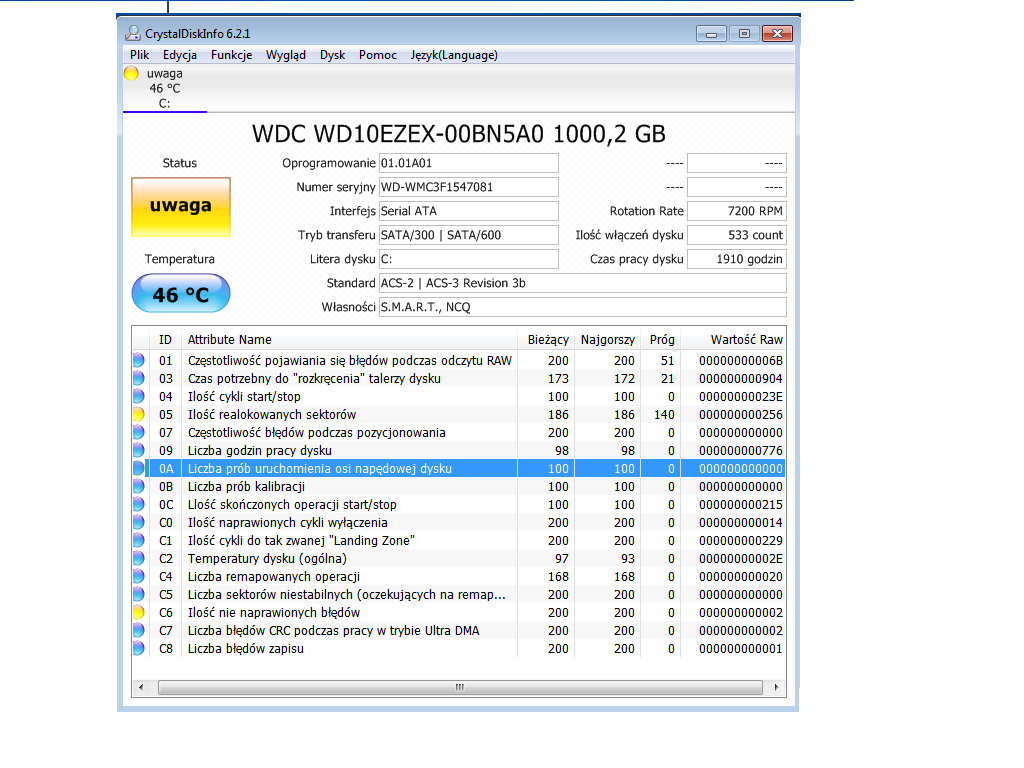Open the Edycja menu
The height and width of the screenshot is (768, 1024).
click(x=180, y=55)
